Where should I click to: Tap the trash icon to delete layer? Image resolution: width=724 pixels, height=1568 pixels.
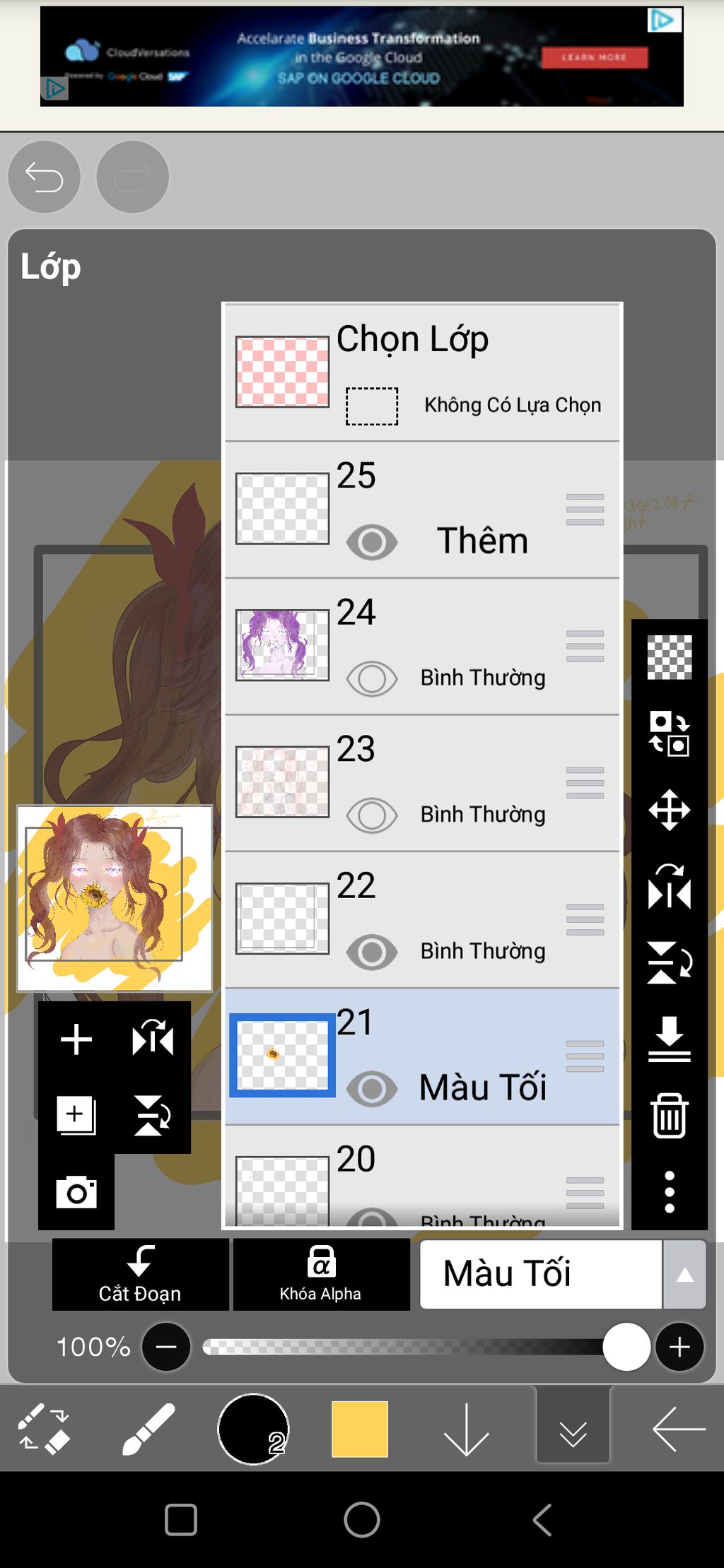pyautogui.click(x=669, y=1115)
